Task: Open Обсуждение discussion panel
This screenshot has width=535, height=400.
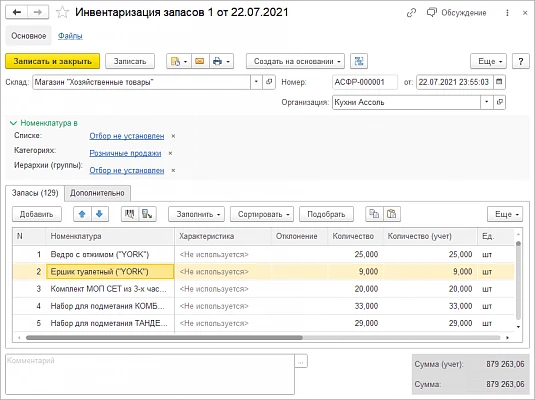Action: [x=457, y=13]
